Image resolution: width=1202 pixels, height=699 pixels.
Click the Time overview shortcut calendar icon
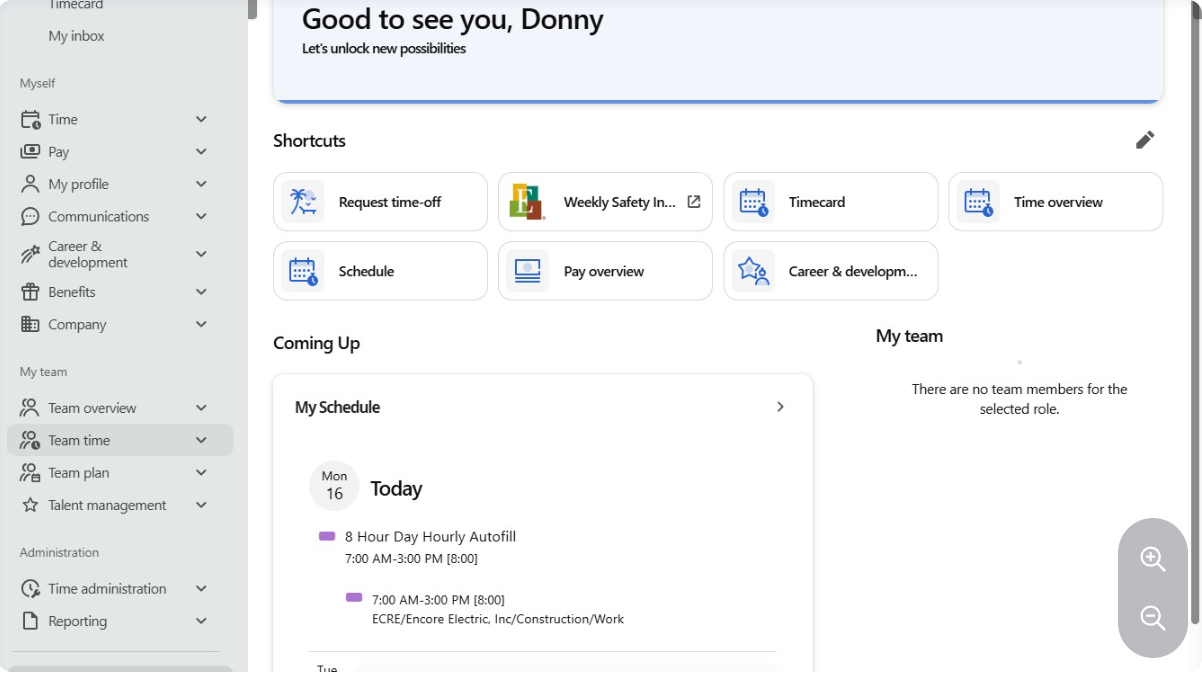pyautogui.click(x=978, y=202)
